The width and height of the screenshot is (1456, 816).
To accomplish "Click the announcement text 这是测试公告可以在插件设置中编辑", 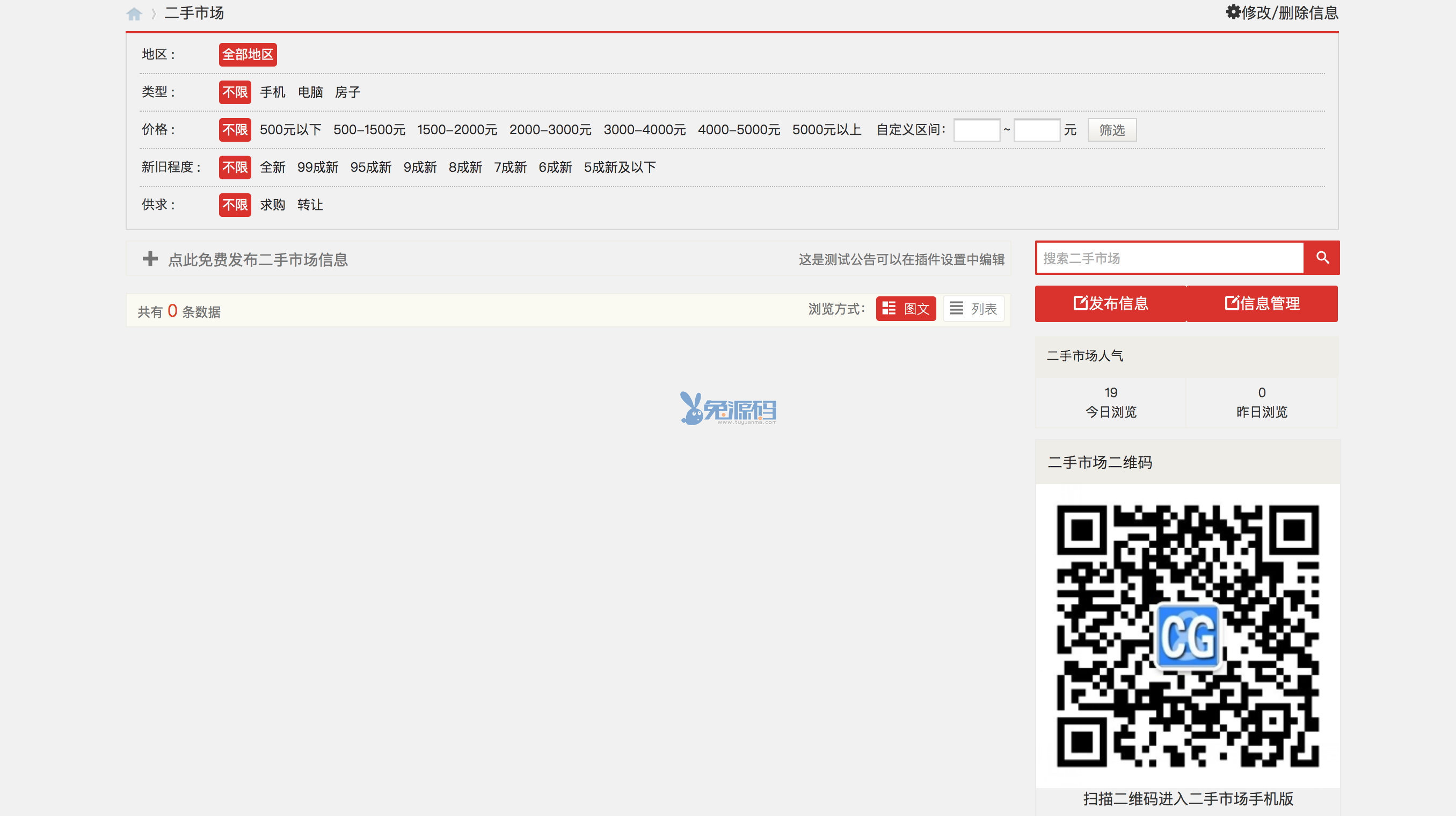I will pos(901,259).
